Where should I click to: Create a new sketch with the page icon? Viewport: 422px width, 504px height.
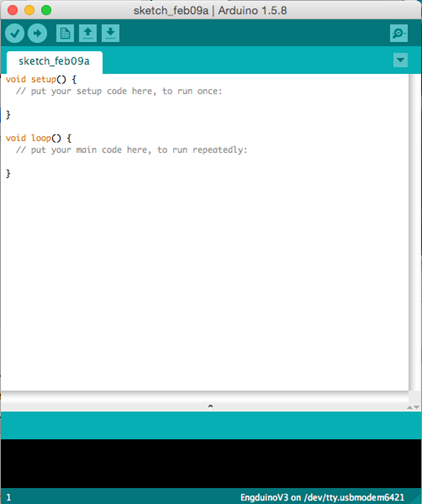(65, 33)
